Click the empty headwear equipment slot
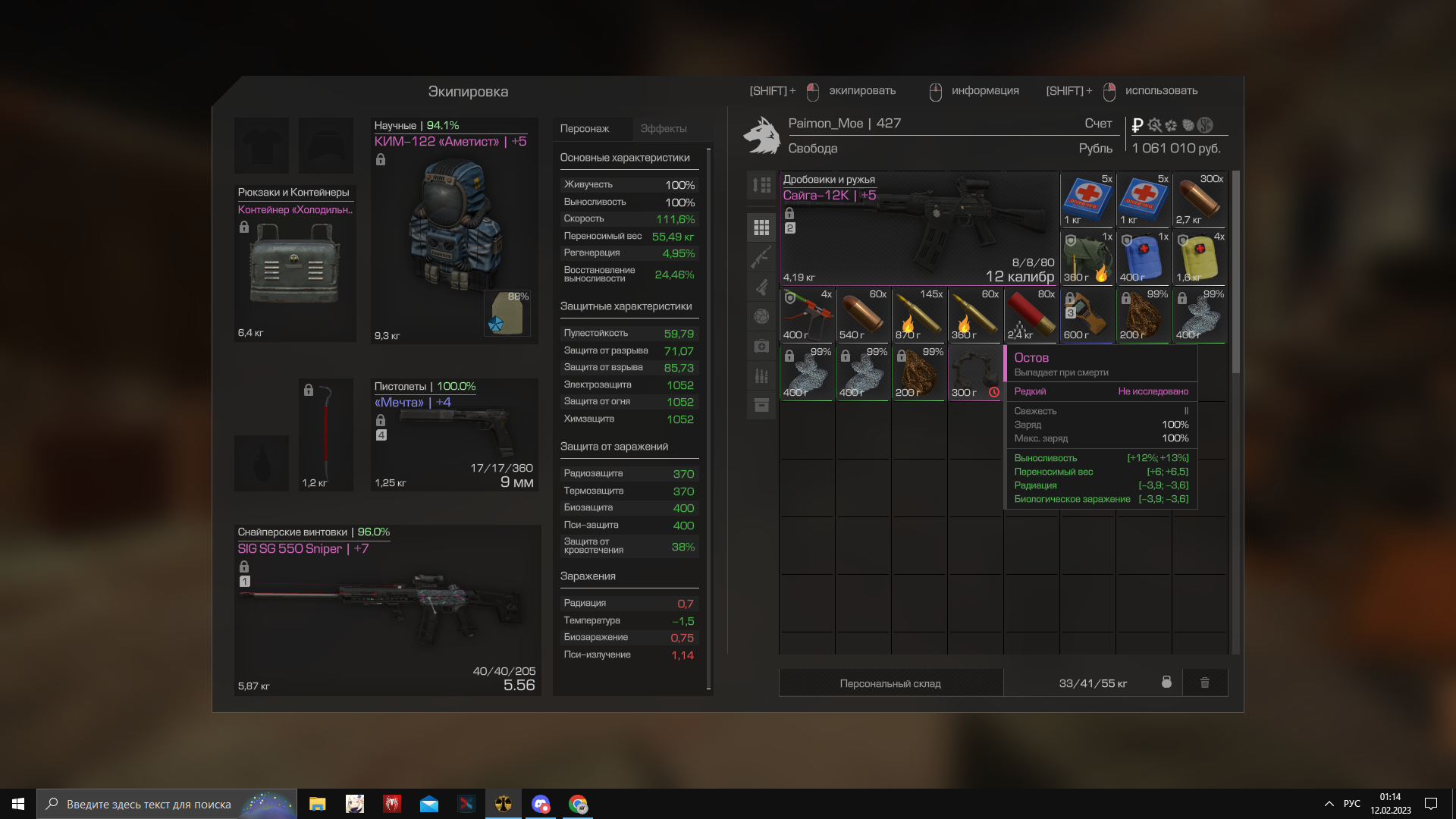The width and height of the screenshot is (1456, 819). coord(326,146)
